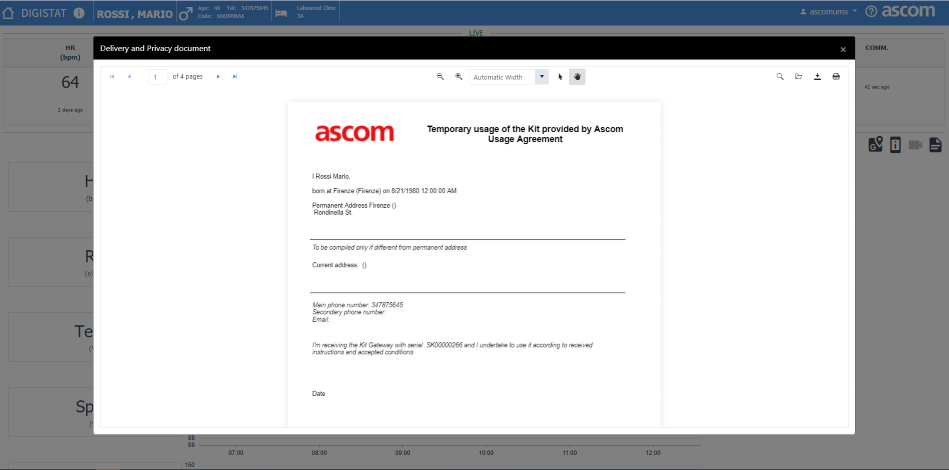Screen dimensions: 949x470
Task: Click the HR (bpm) column header
Action: 70,53
